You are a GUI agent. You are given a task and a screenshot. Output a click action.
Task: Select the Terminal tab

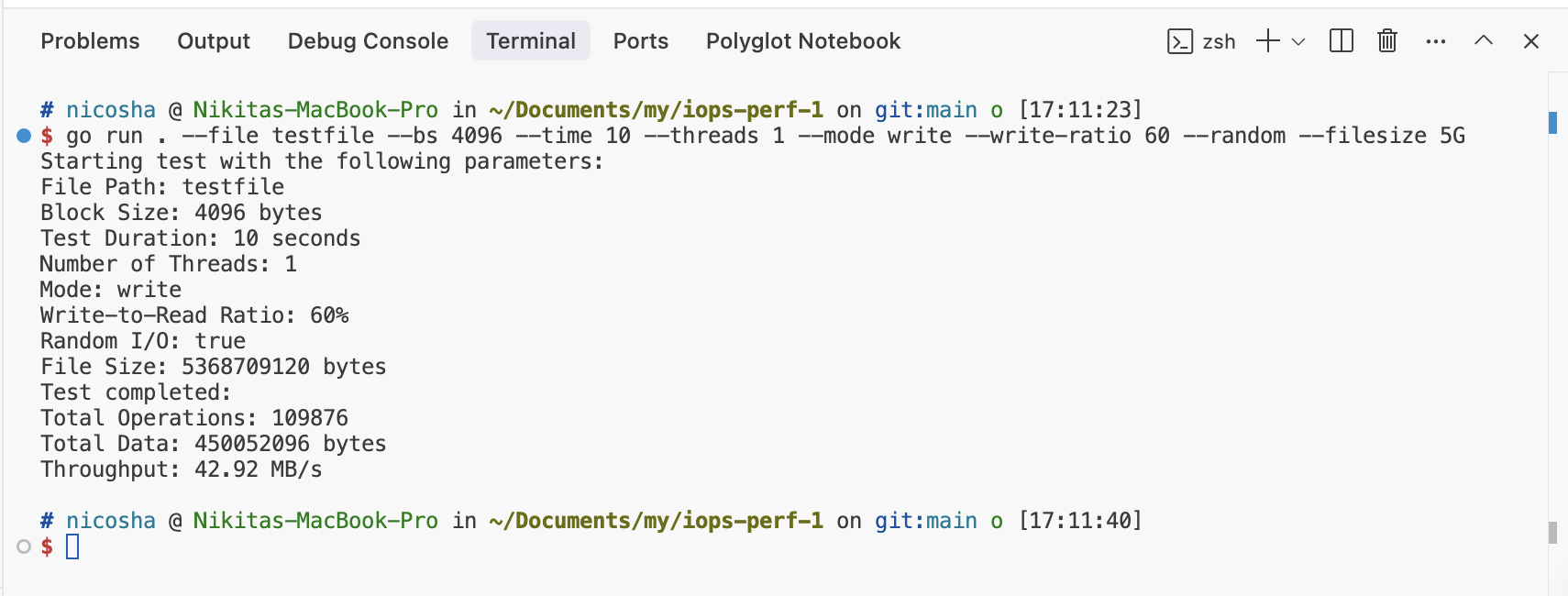point(531,41)
